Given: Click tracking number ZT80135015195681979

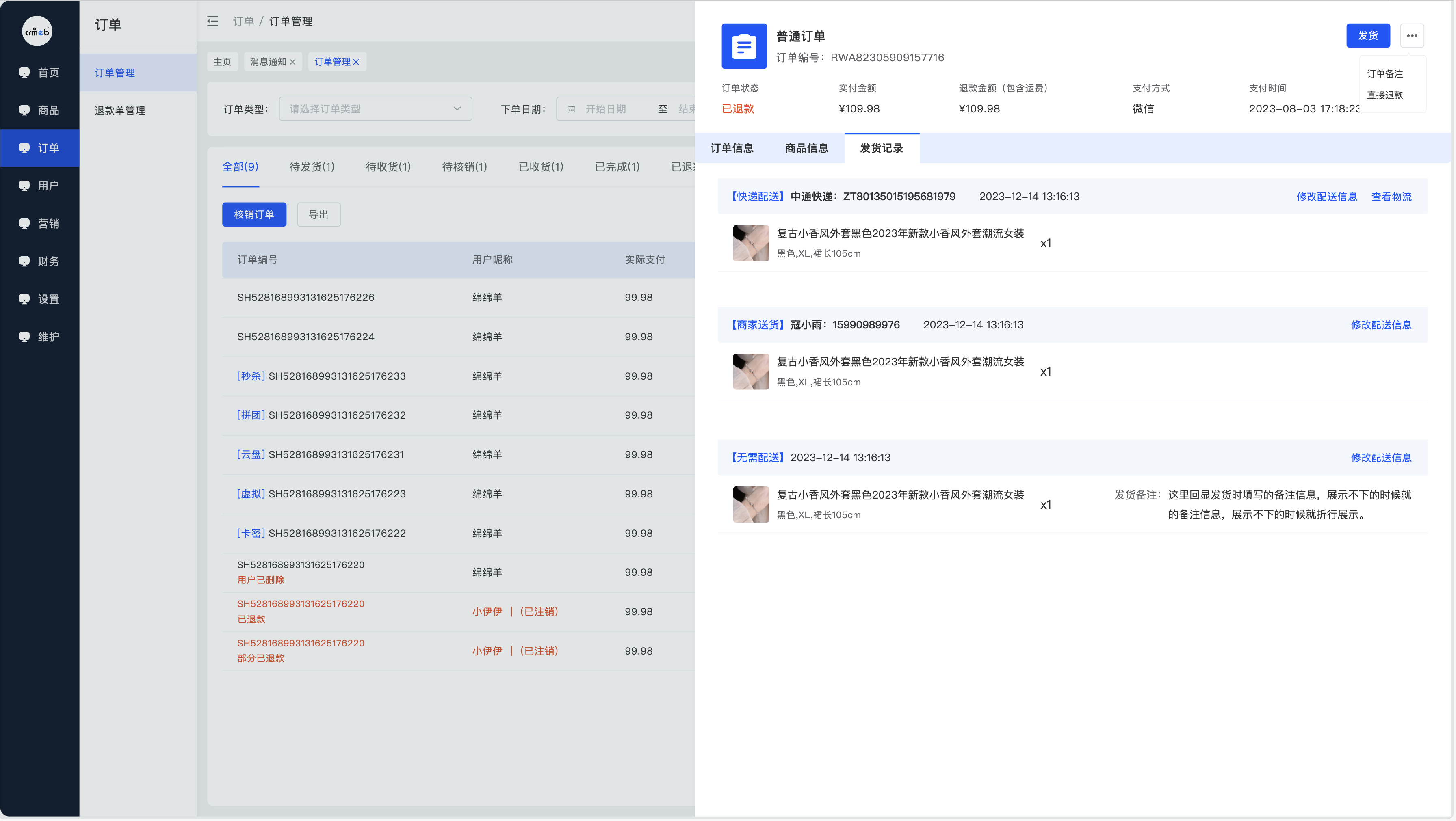Looking at the screenshot, I should [x=899, y=197].
